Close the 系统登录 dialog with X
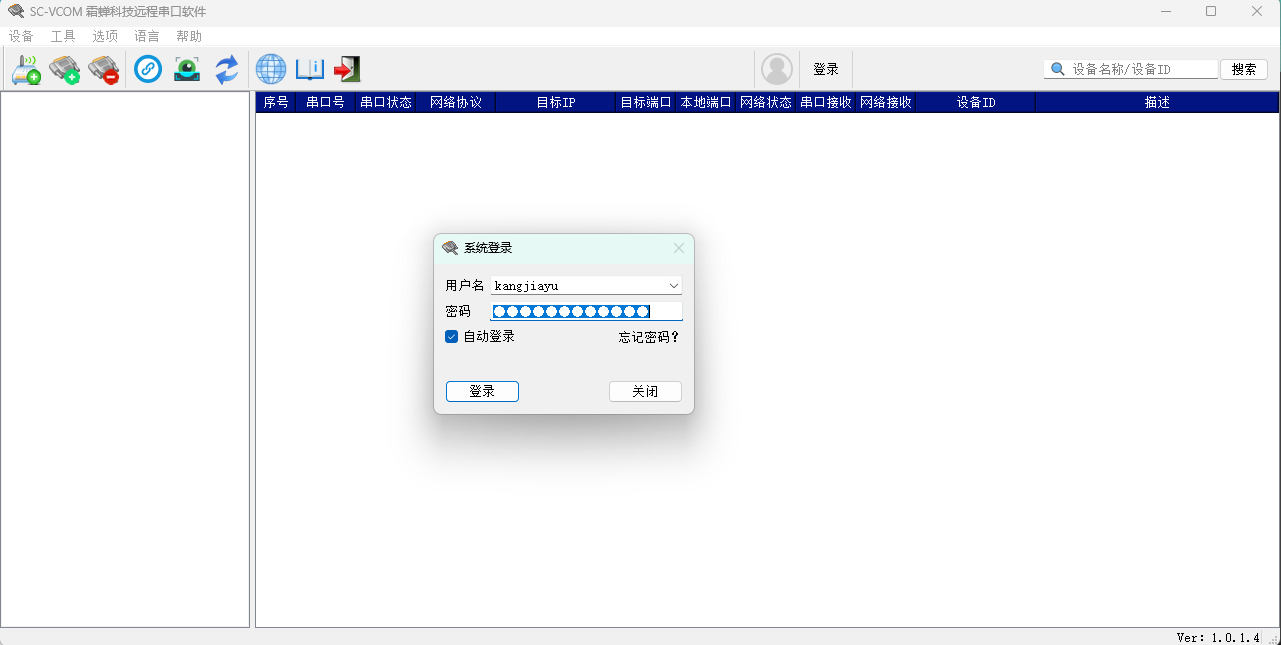Screen dimensions: 1281x645 point(679,248)
